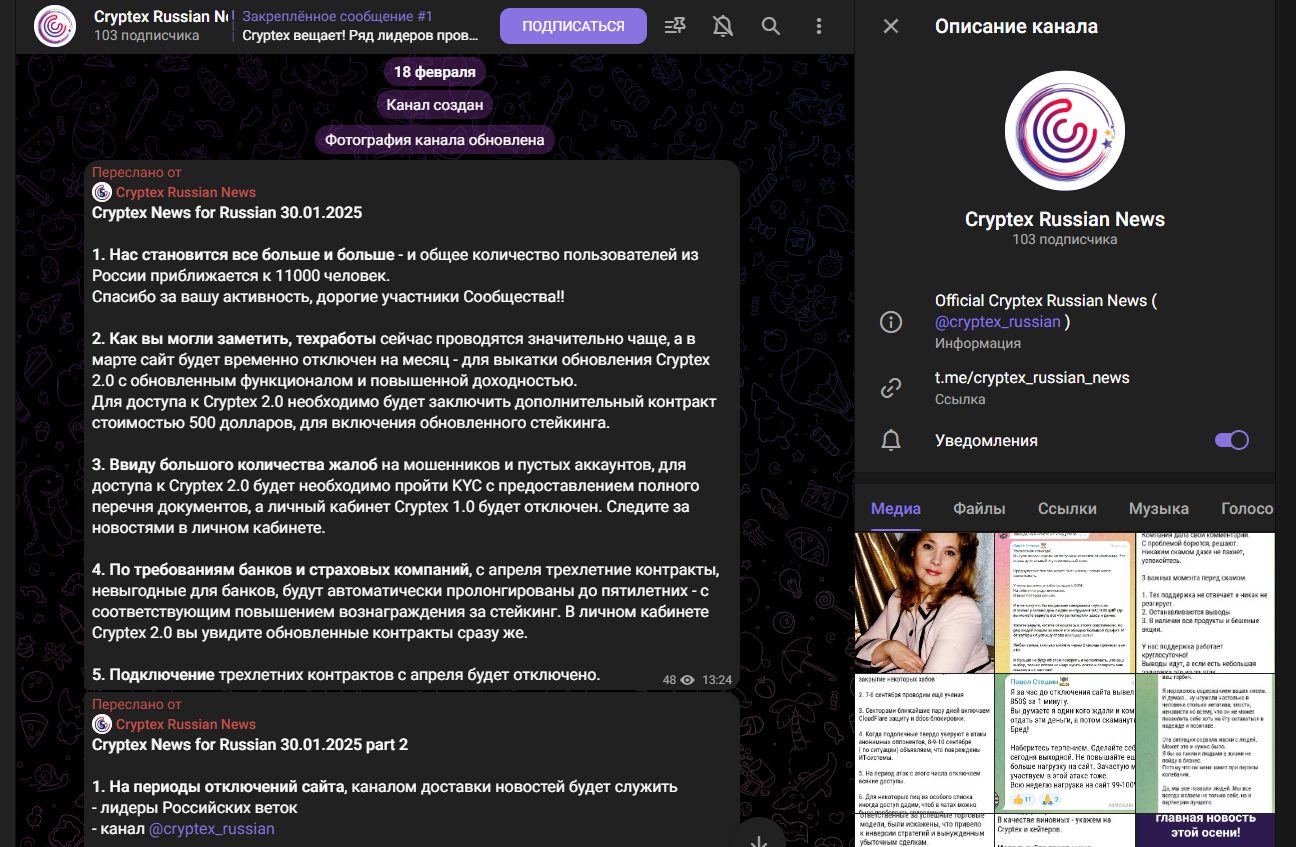1296x847 pixels.
Task: Click the heading ending with 'part 2'
Action: [x=250, y=745]
